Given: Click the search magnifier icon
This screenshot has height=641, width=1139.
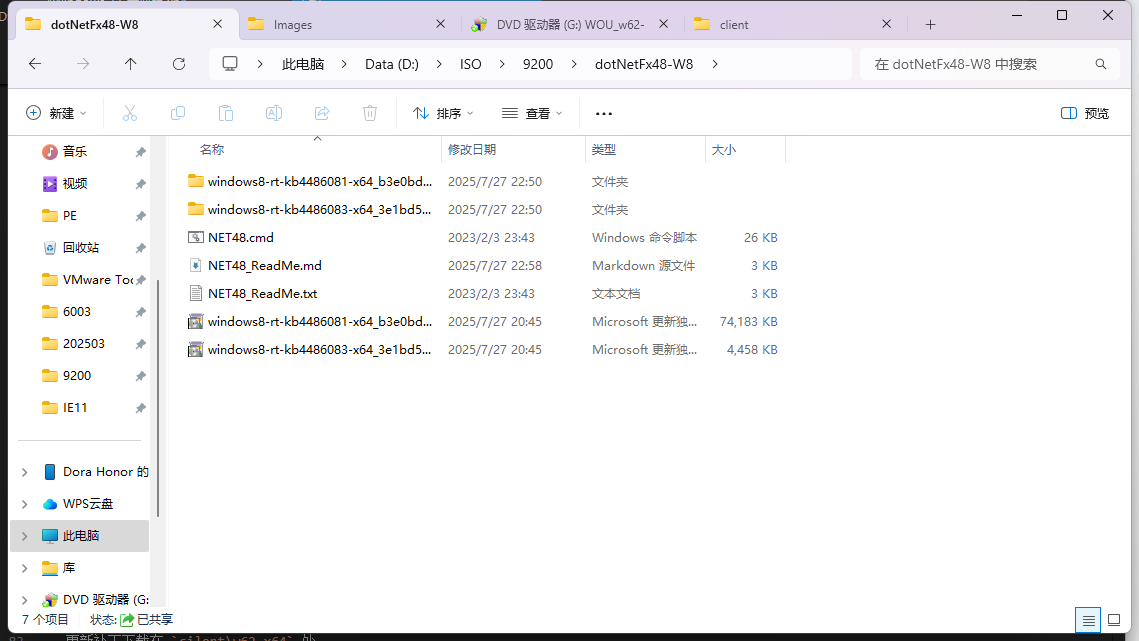Looking at the screenshot, I should point(1101,64).
